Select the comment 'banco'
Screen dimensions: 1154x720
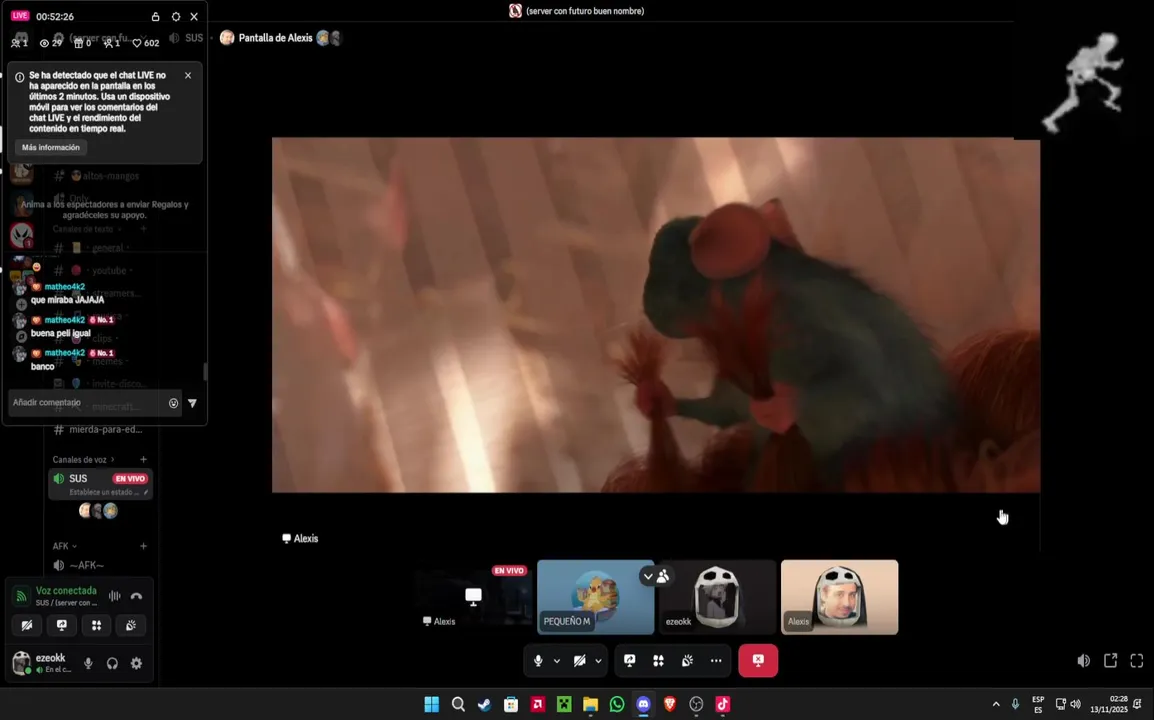[x=43, y=366]
